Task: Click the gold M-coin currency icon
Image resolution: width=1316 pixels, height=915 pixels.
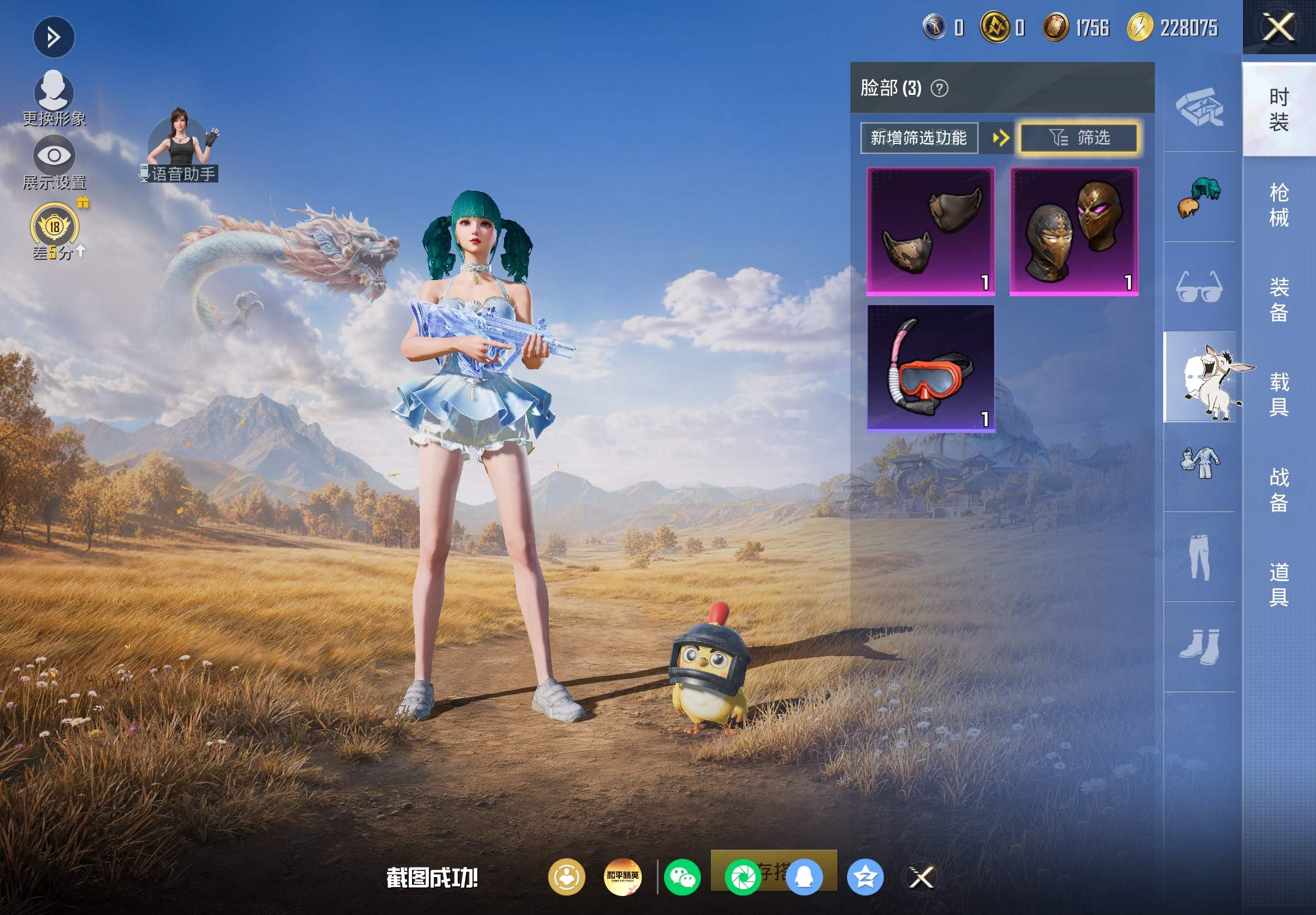Action: (995, 27)
